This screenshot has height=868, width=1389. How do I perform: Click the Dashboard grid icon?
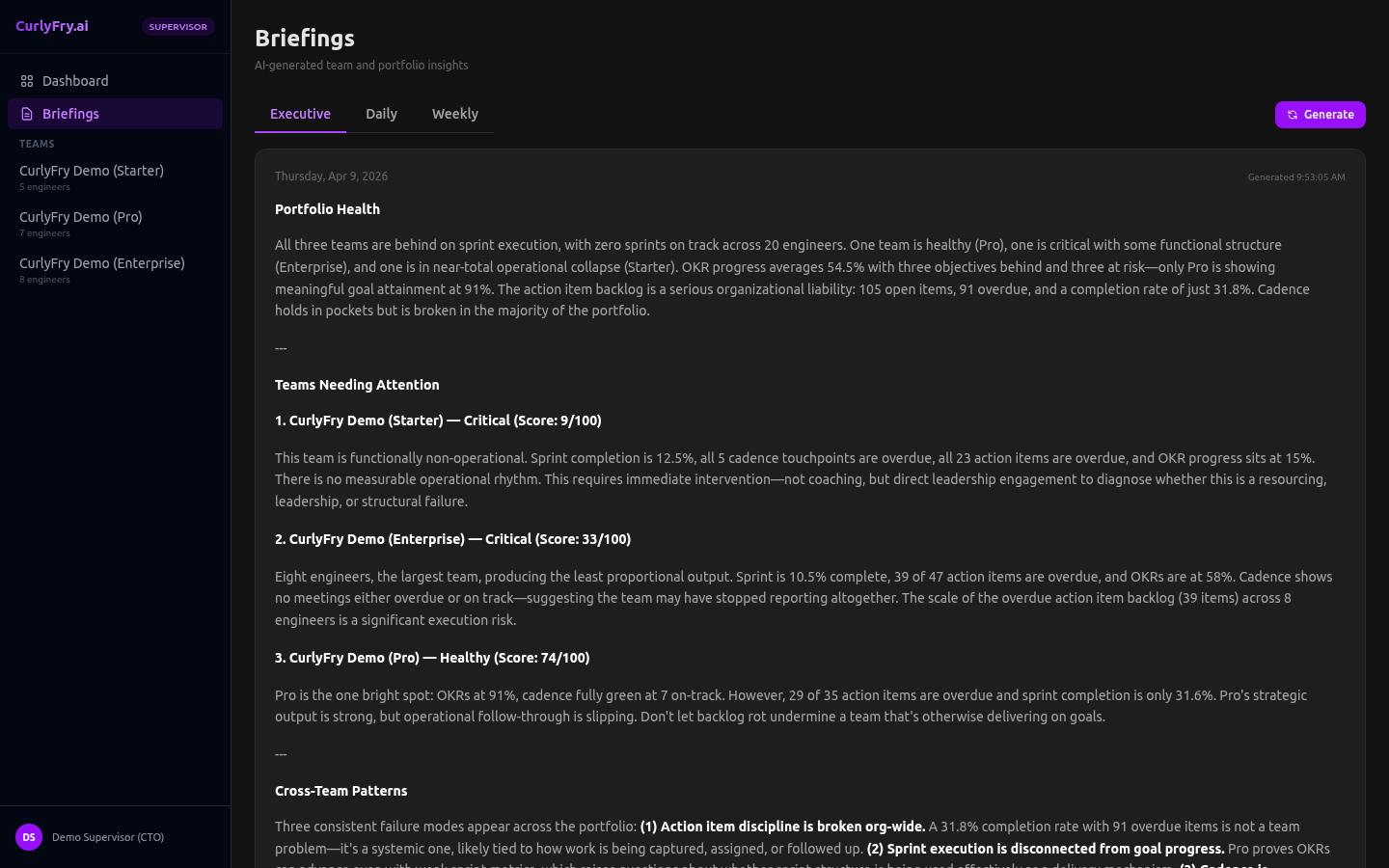(x=27, y=81)
